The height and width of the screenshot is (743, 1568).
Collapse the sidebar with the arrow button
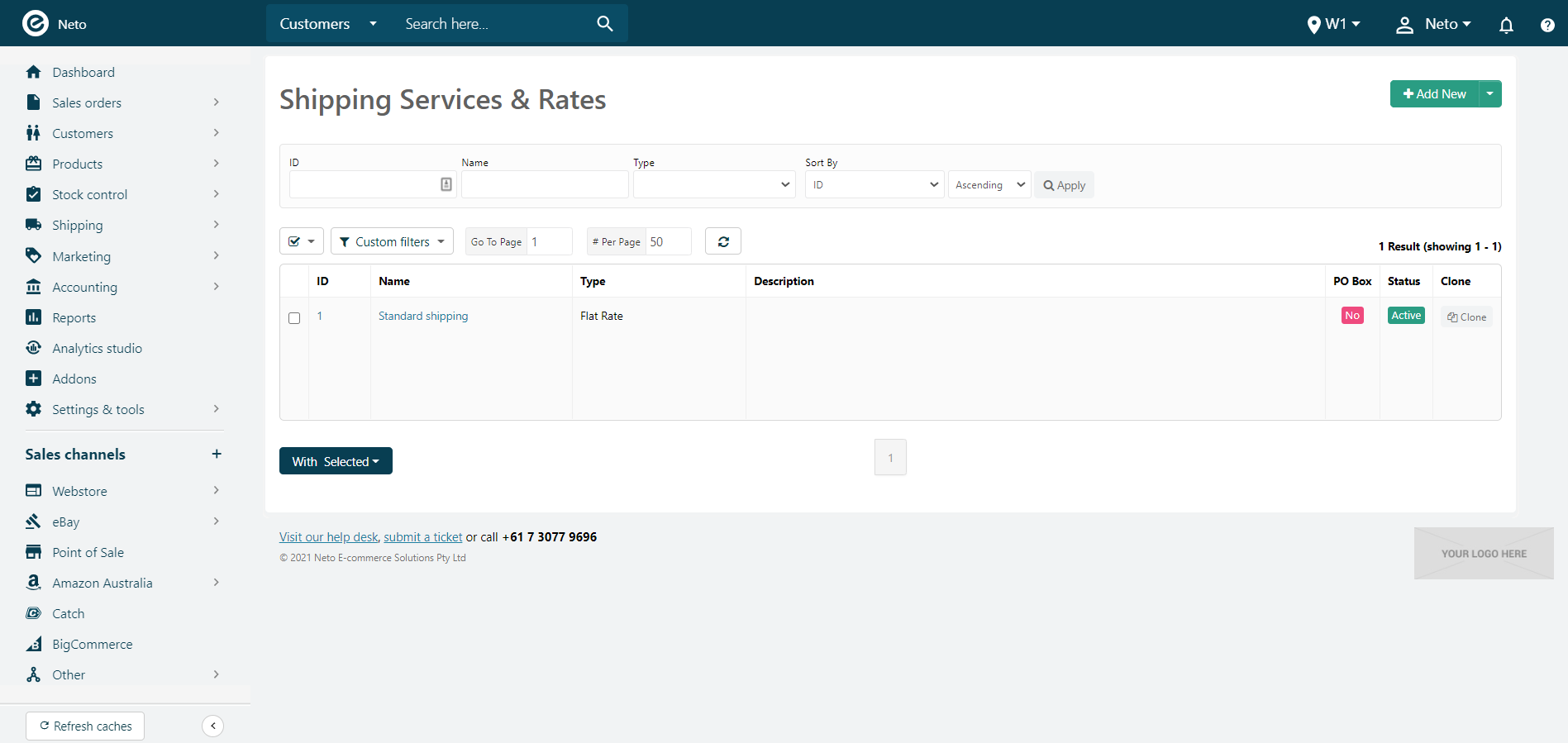point(212,726)
